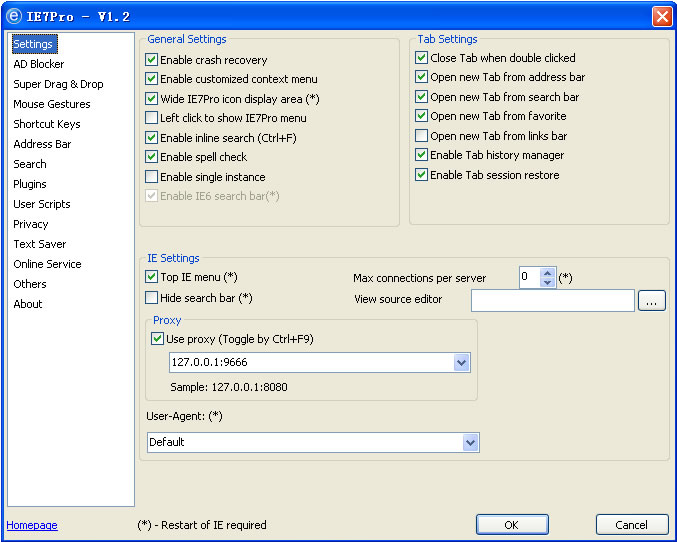
Task: Open Online Service section
Action: coord(47,264)
